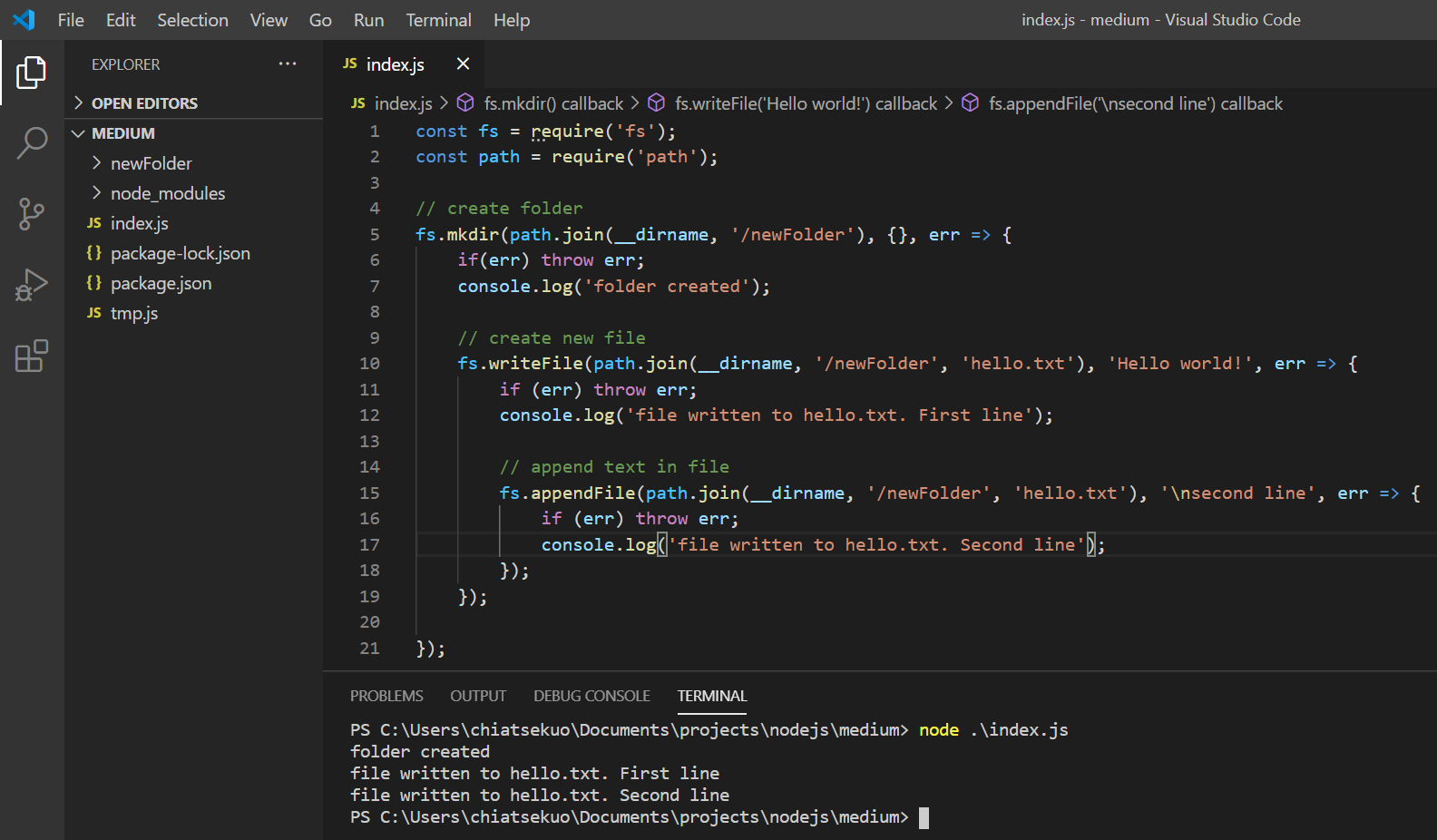Screen dimensions: 1437x840
Task: Click the 'node .\index.js' terminal command
Action: (993, 730)
